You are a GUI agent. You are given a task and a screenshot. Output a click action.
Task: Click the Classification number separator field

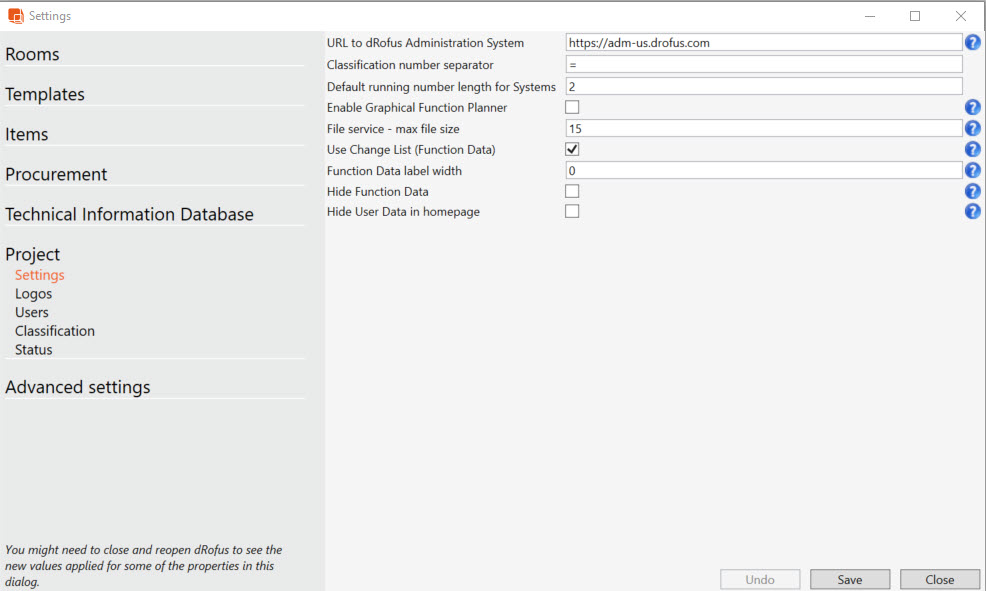(x=763, y=65)
